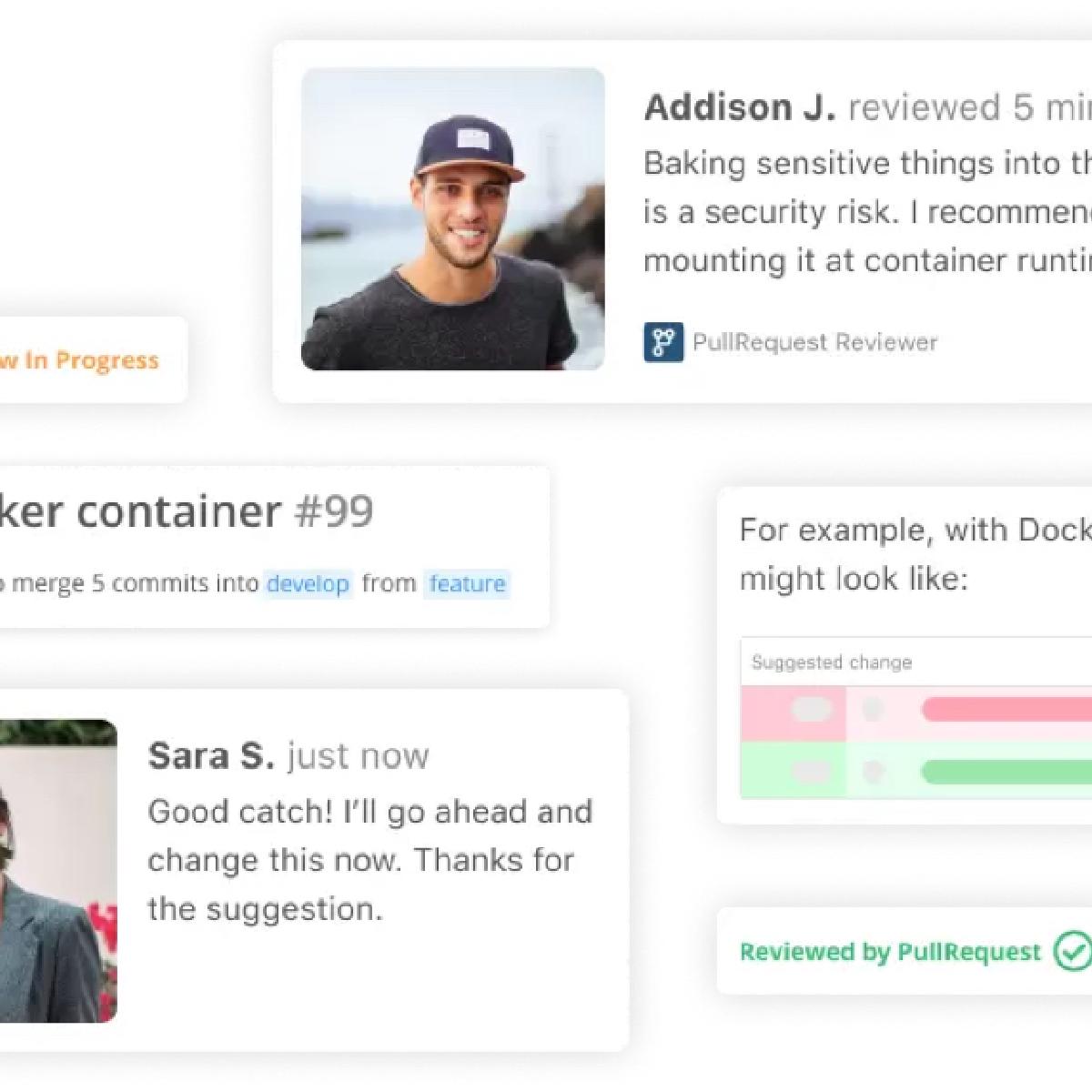1092x1092 pixels.
Task: Click the Sara S. commenter name
Action: (x=210, y=755)
